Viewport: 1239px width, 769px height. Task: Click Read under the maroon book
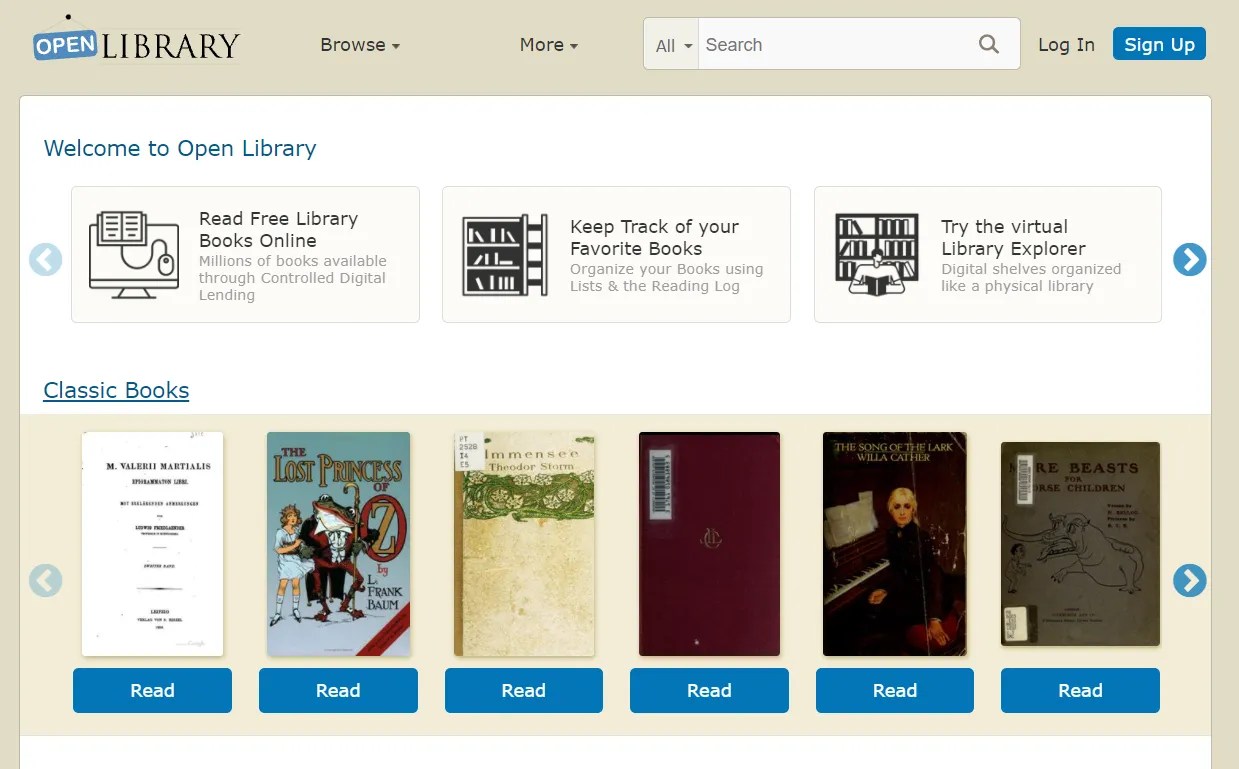click(x=709, y=691)
